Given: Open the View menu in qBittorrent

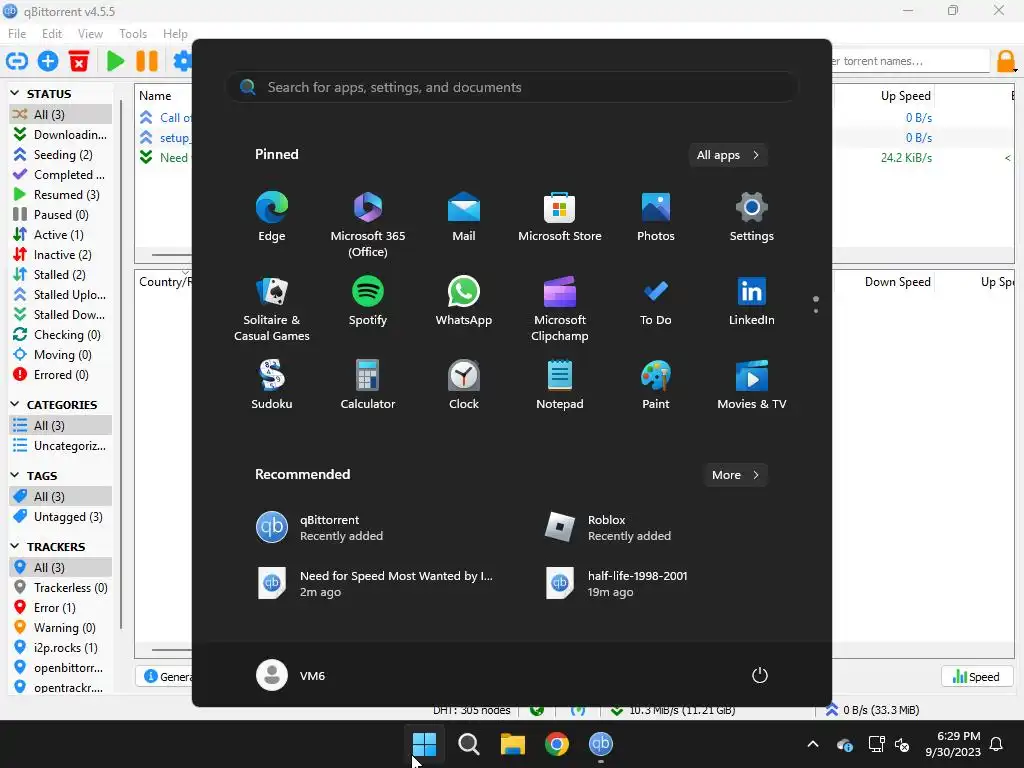Looking at the screenshot, I should [x=90, y=33].
